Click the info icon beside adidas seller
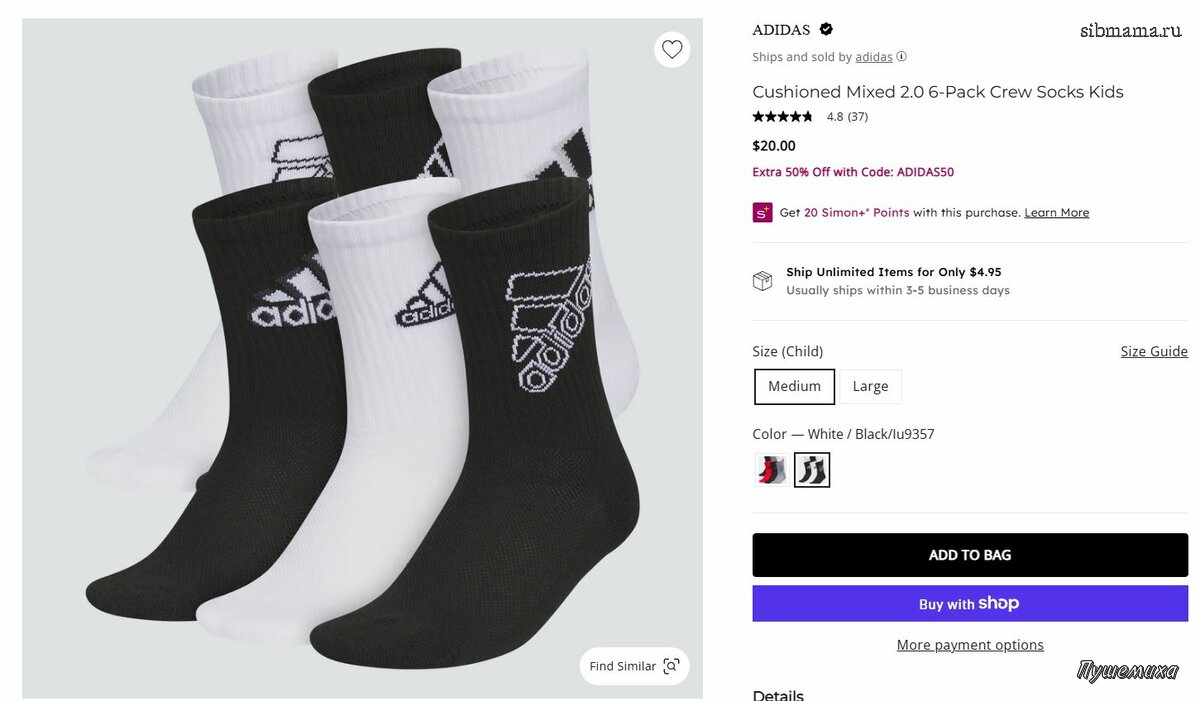The width and height of the screenshot is (1200, 701). (902, 57)
